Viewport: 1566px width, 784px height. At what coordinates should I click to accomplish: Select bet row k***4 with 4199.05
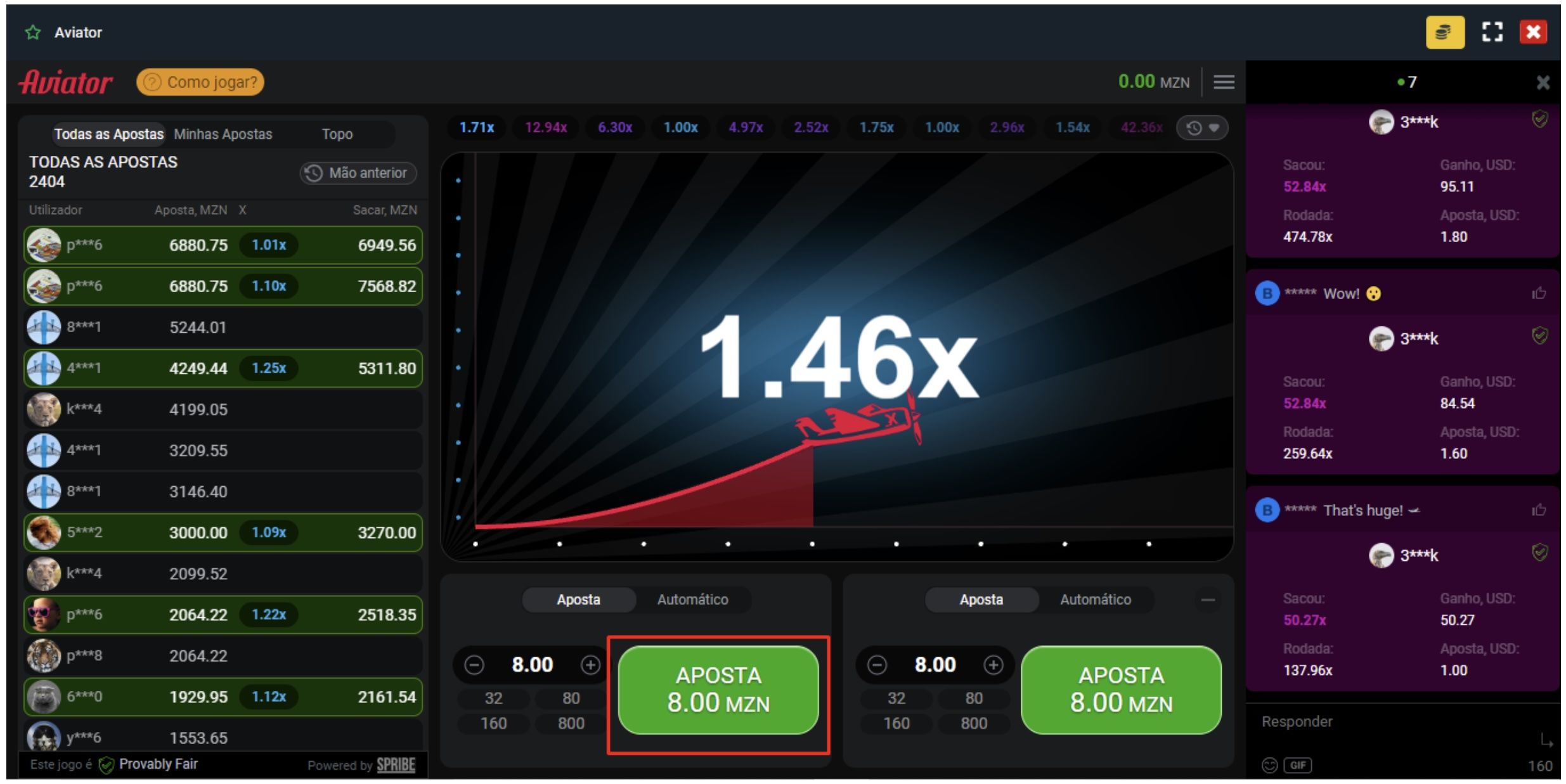223,409
